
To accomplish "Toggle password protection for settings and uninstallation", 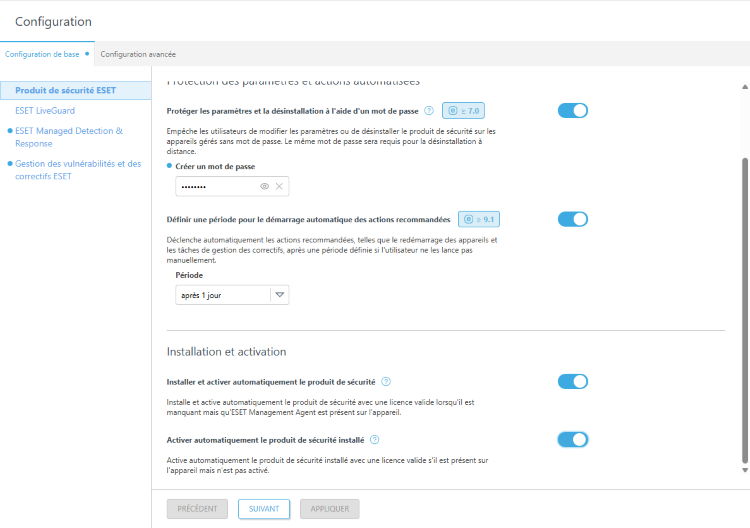I will [572, 111].
